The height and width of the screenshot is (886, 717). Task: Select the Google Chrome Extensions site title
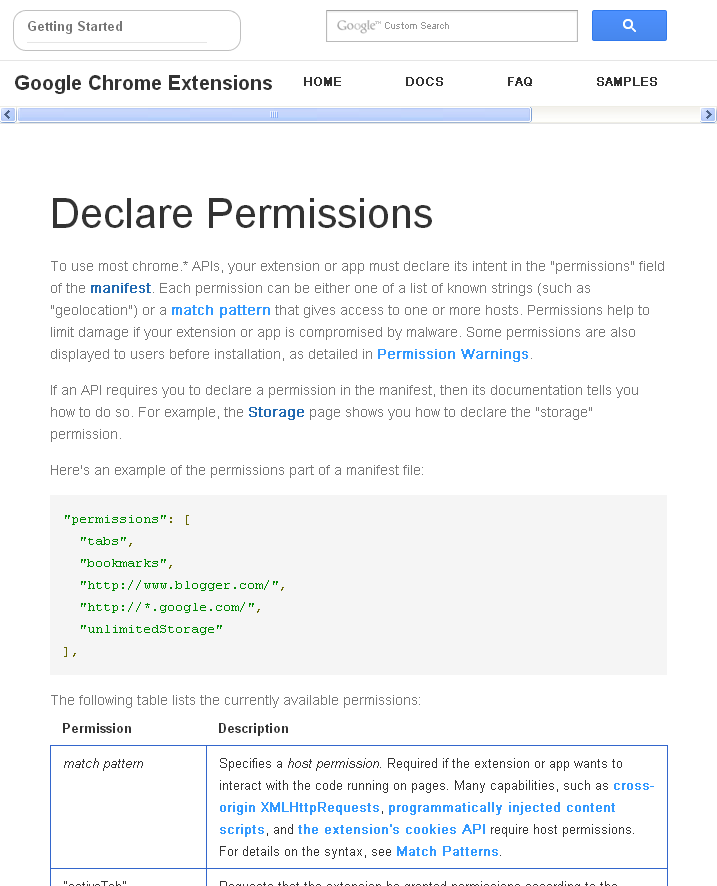pyautogui.click(x=142, y=83)
